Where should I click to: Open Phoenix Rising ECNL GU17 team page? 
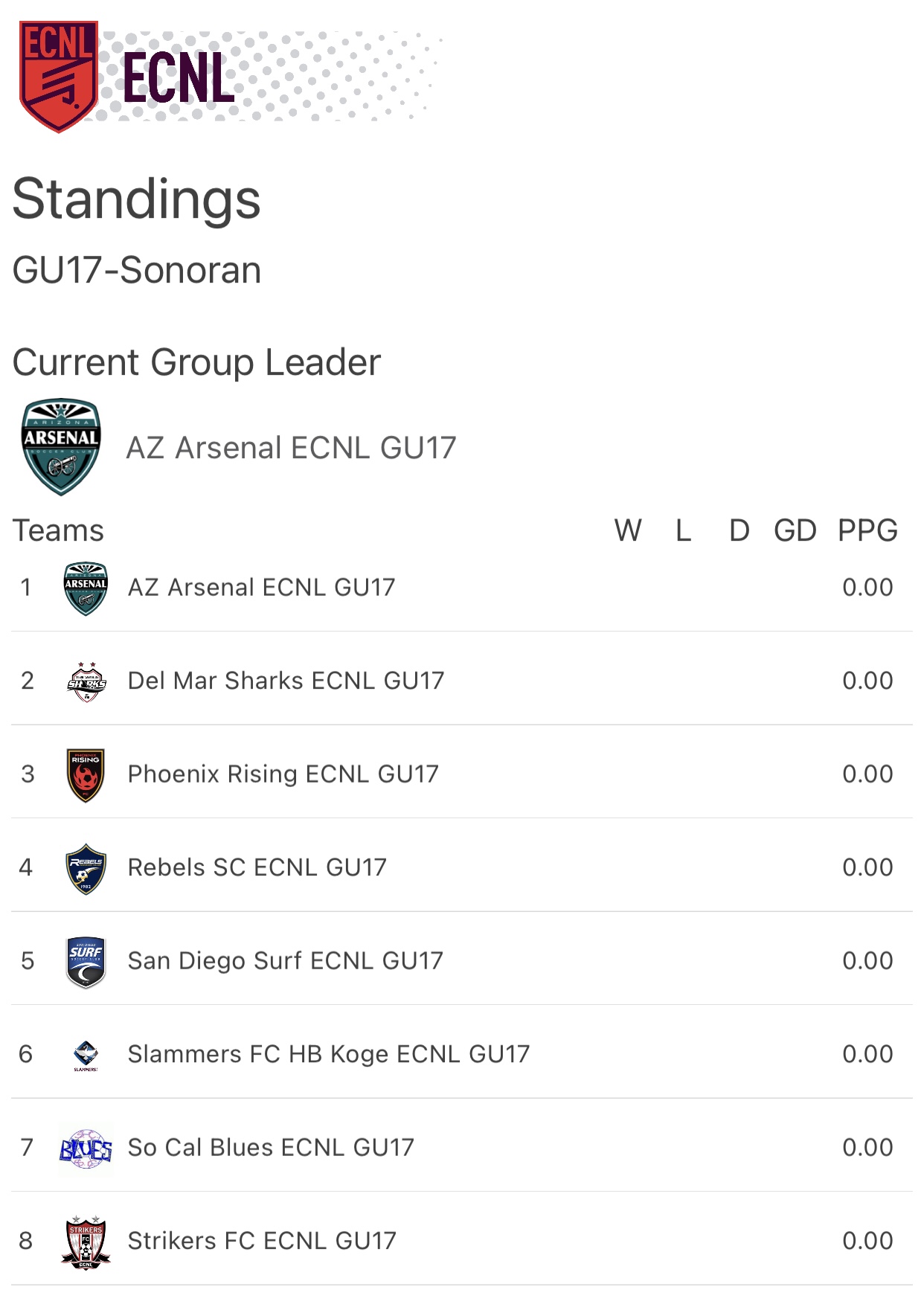tap(283, 774)
